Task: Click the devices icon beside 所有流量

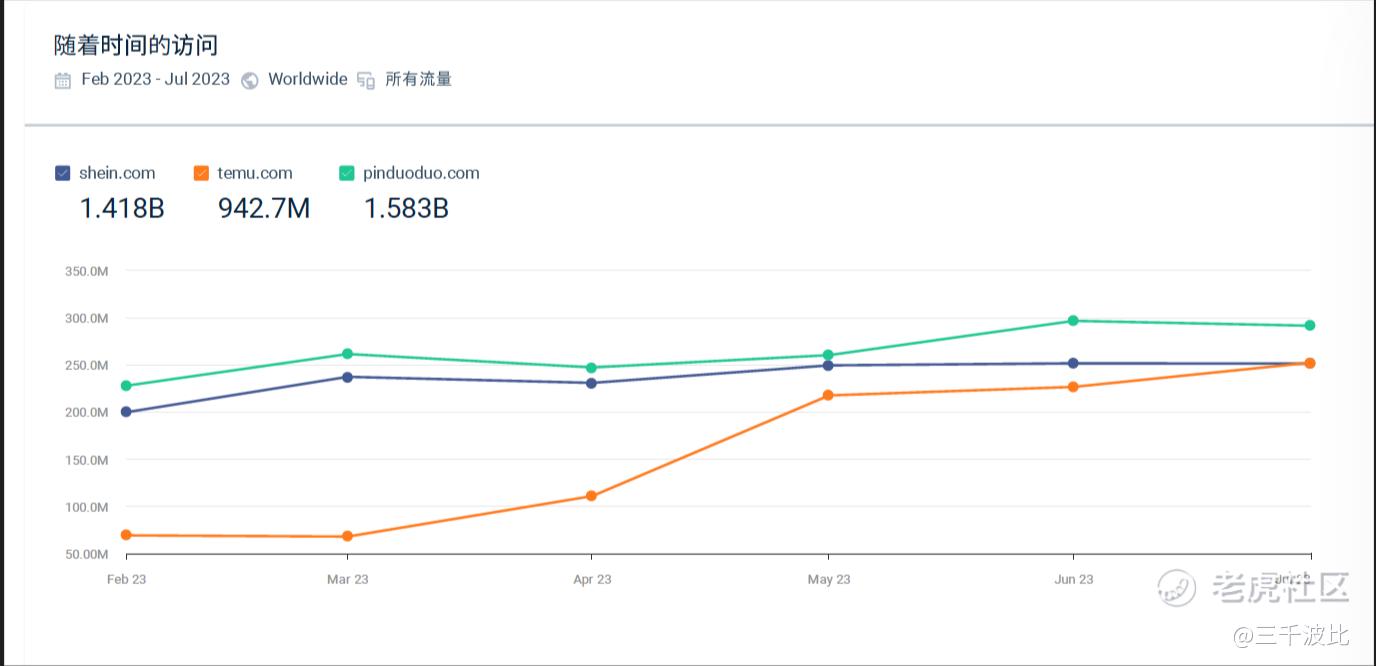Action: (366, 80)
